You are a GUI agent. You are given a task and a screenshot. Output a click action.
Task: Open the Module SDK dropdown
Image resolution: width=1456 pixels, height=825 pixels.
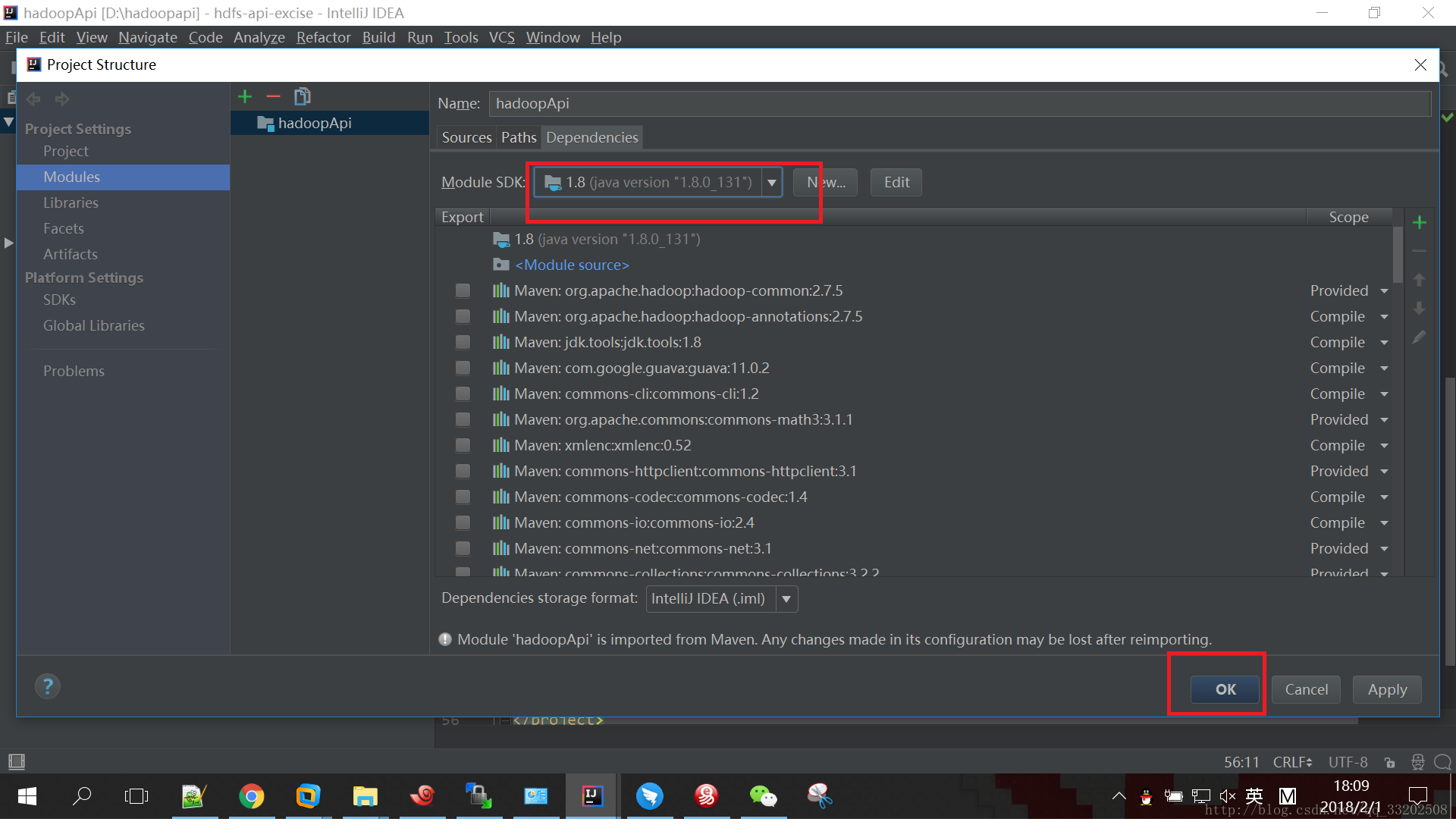pos(771,183)
